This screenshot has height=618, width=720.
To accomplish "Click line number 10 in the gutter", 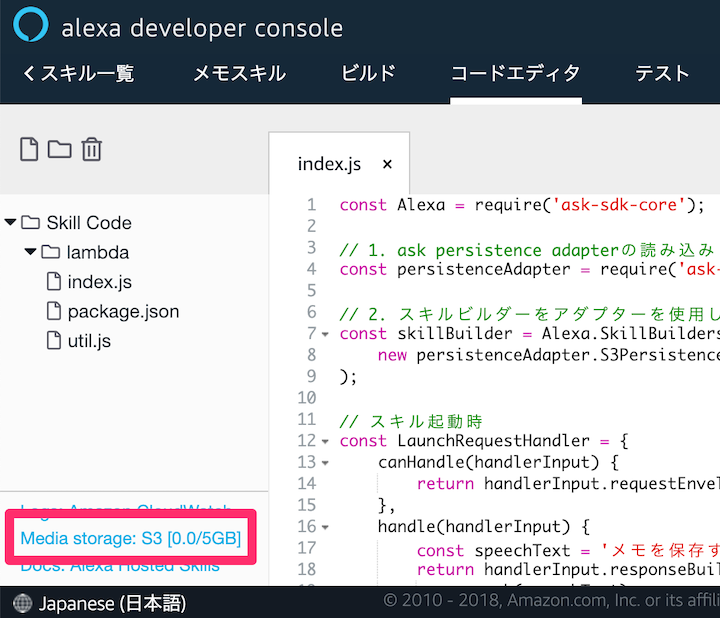I will tap(307, 398).
